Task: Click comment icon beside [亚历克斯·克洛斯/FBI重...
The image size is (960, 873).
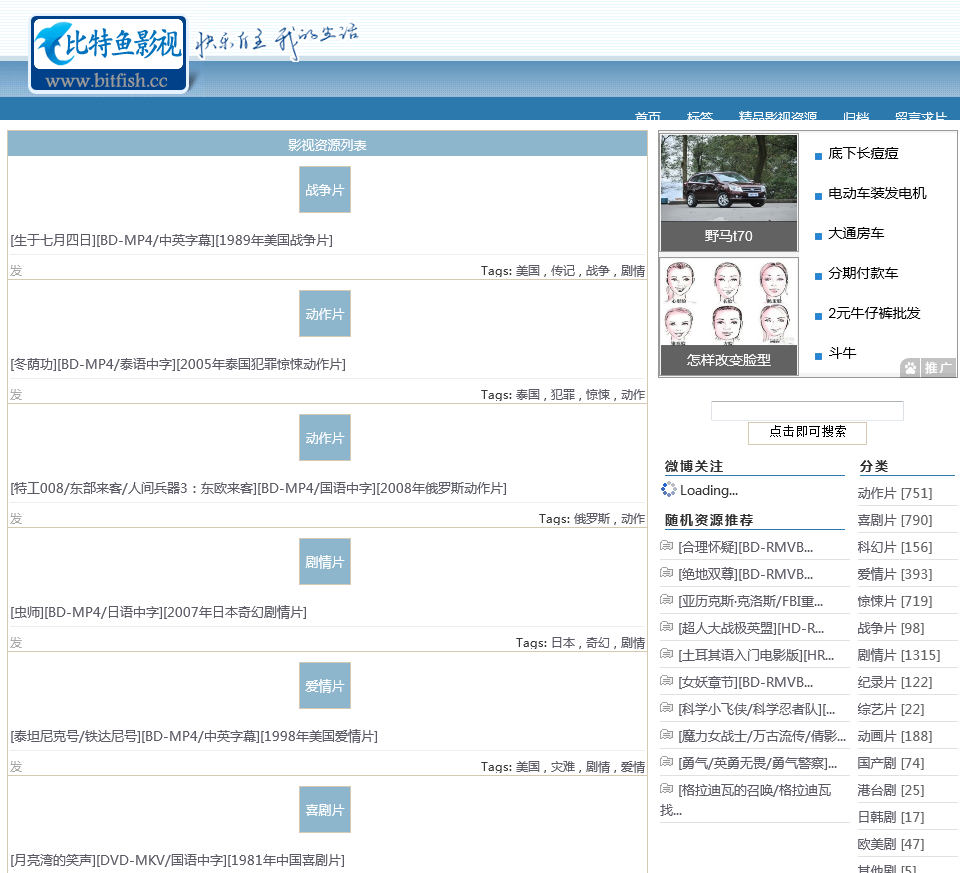Action: click(666, 599)
